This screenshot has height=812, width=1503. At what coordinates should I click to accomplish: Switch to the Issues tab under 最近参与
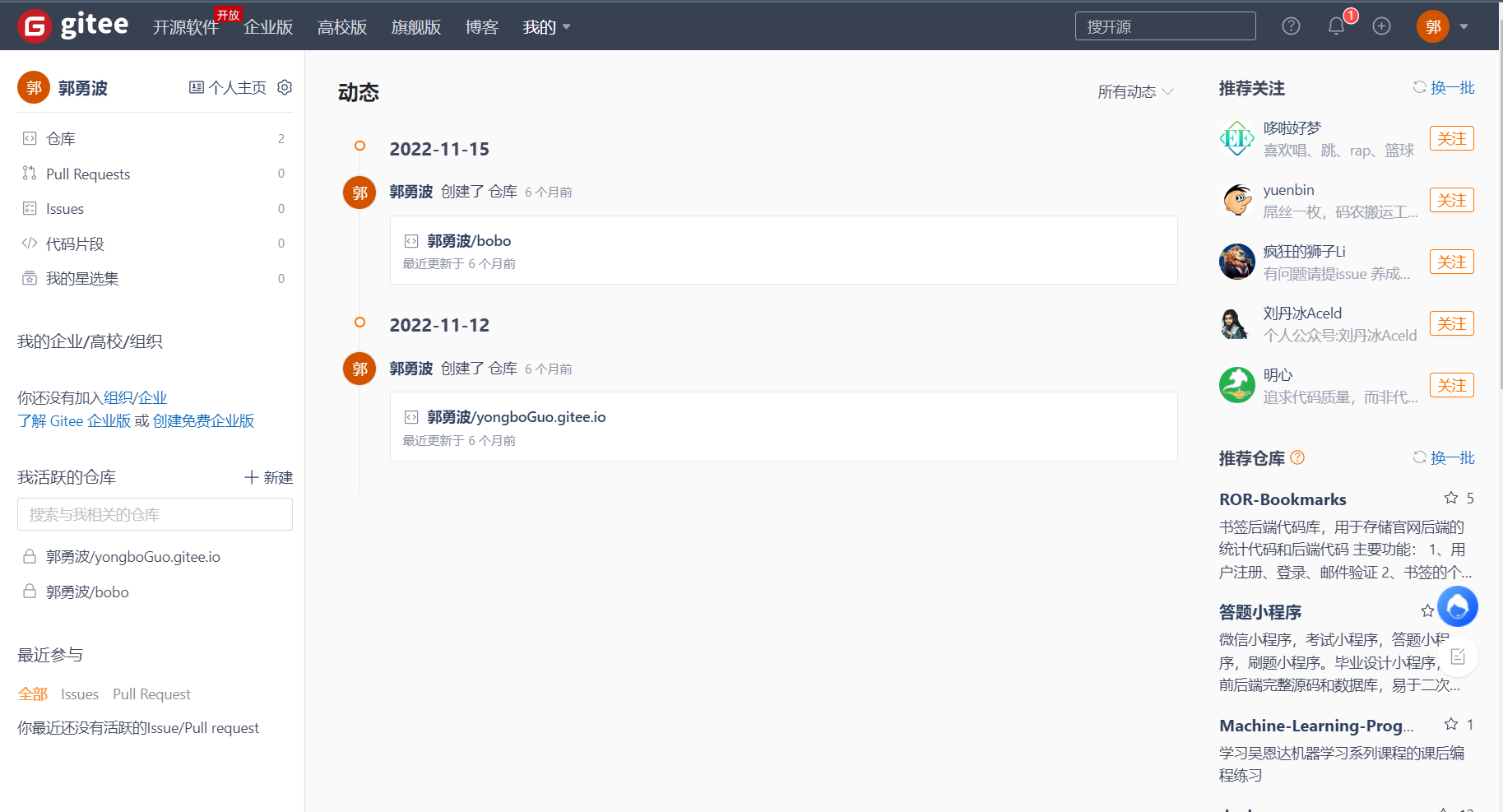80,694
